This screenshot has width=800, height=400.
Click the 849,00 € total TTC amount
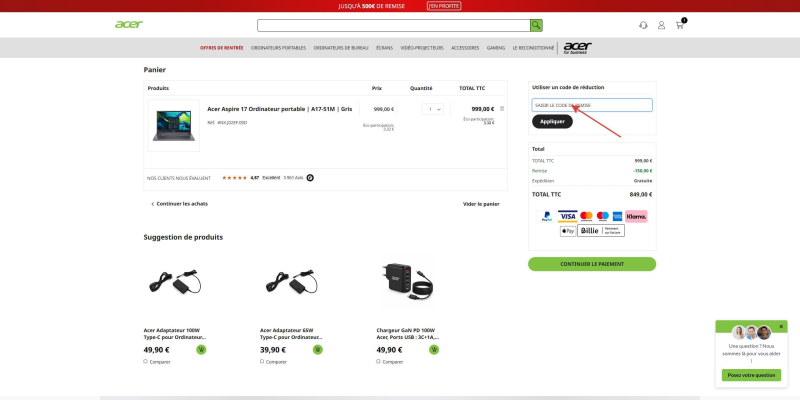pos(641,194)
